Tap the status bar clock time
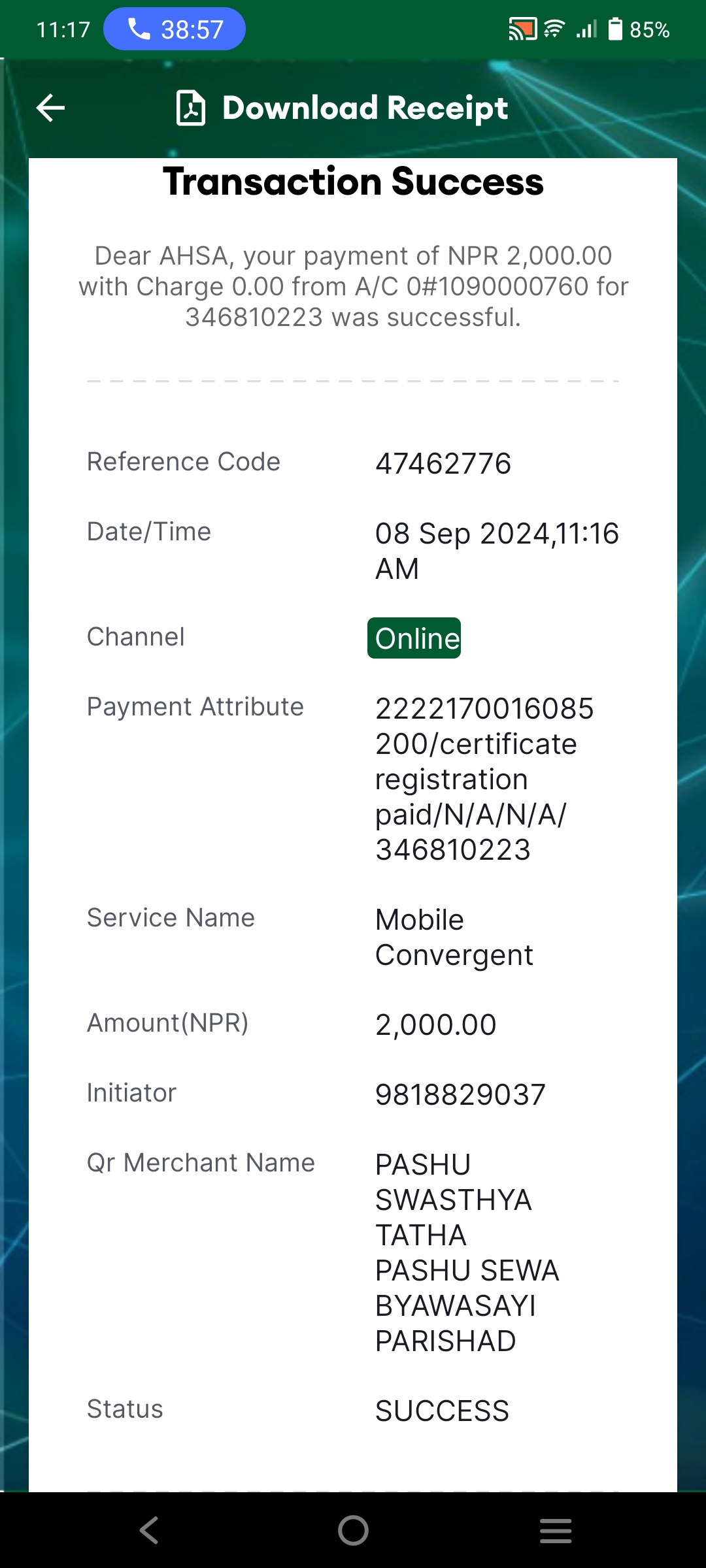The width and height of the screenshot is (706, 1568). point(63,29)
